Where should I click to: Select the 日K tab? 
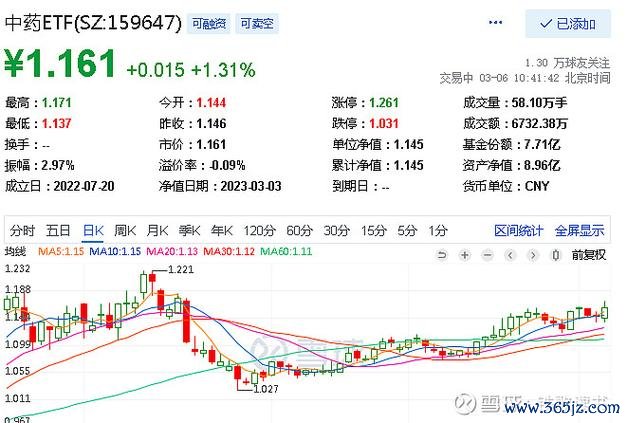coord(93,231)
